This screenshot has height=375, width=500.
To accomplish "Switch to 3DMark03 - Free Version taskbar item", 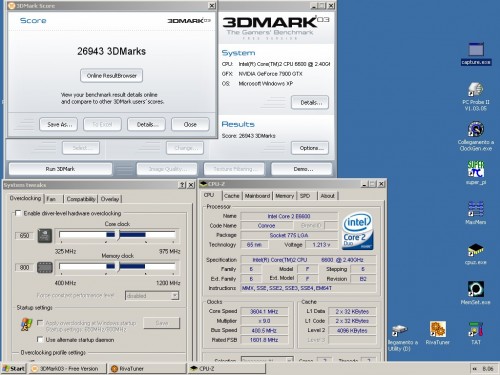I will pyautogui.click(x=67, y=369).
